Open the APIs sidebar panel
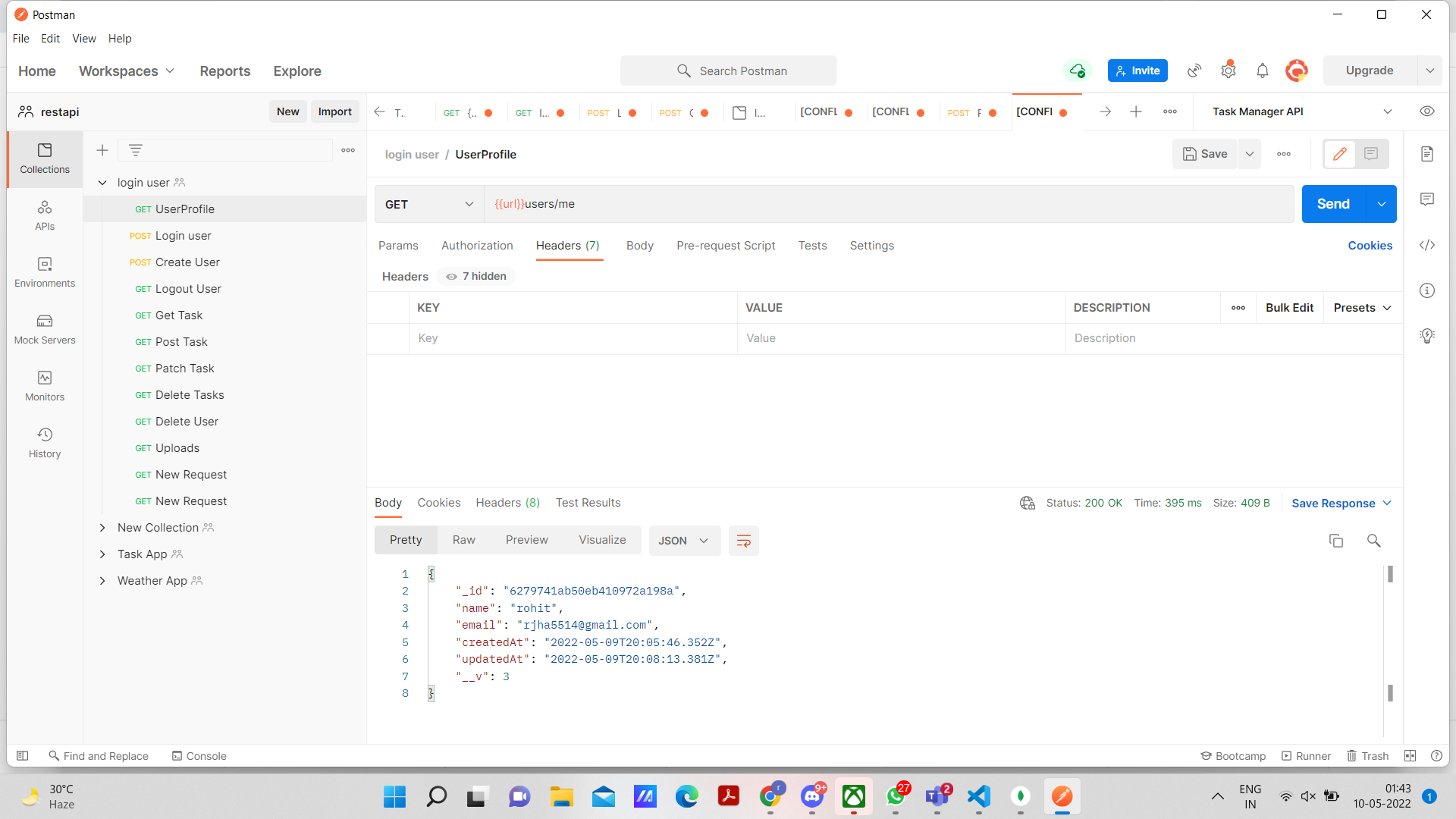This screenshot has height=819, width=1456. tap(45, 215)
